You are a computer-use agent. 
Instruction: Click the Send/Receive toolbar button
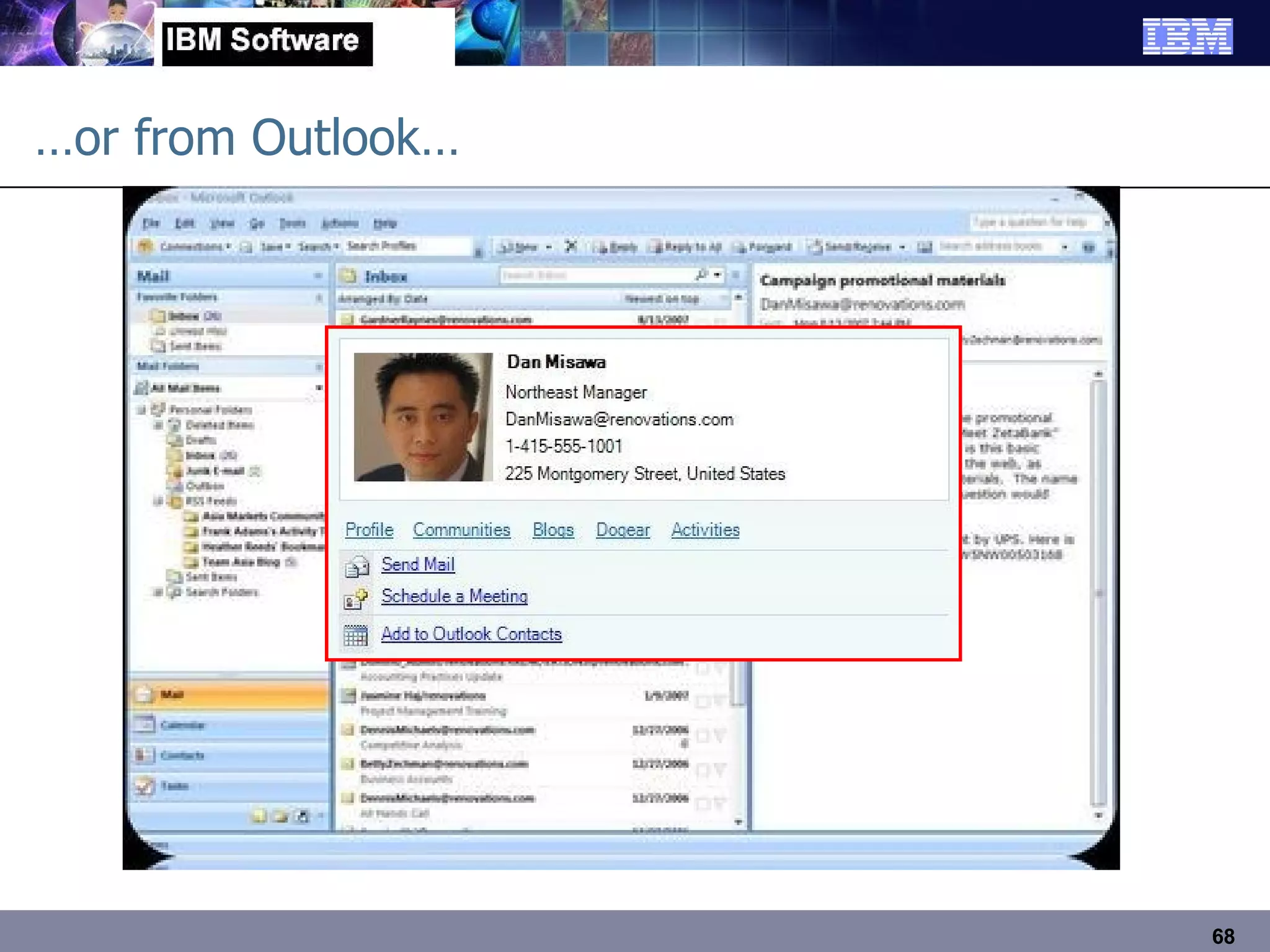[x=850, y=247]
